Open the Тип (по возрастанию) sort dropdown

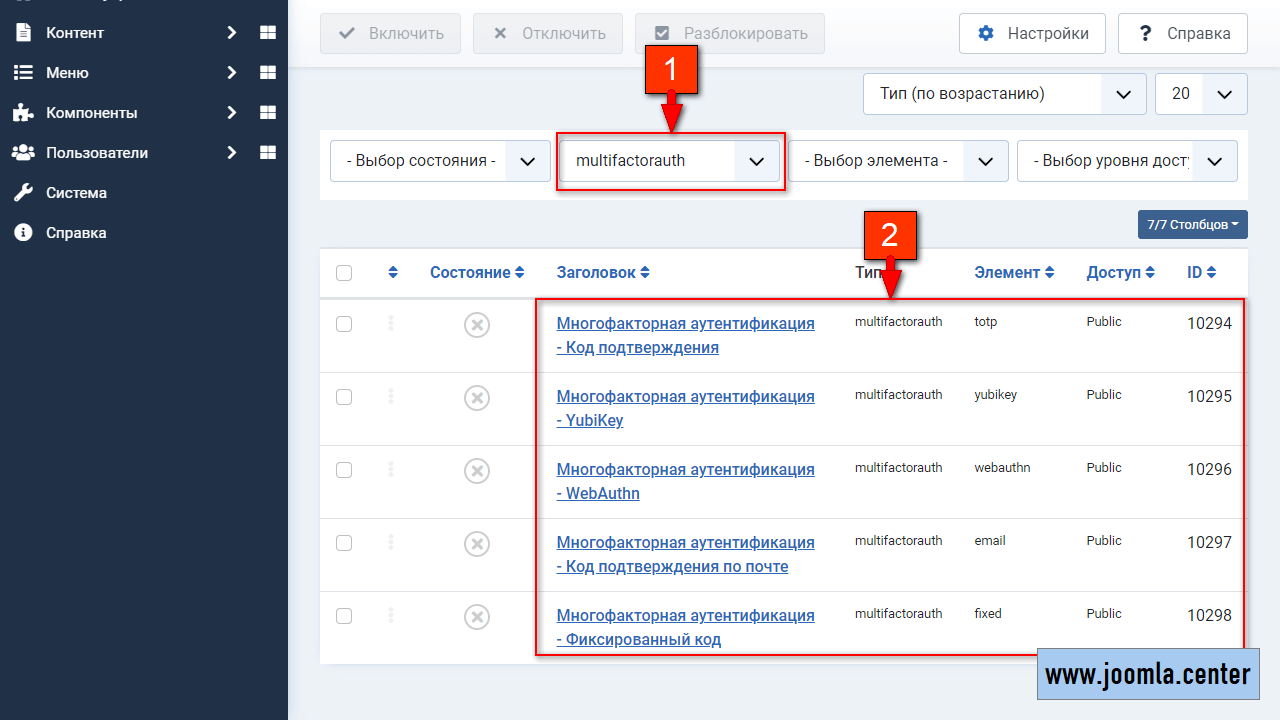(x=1004, y=94)
